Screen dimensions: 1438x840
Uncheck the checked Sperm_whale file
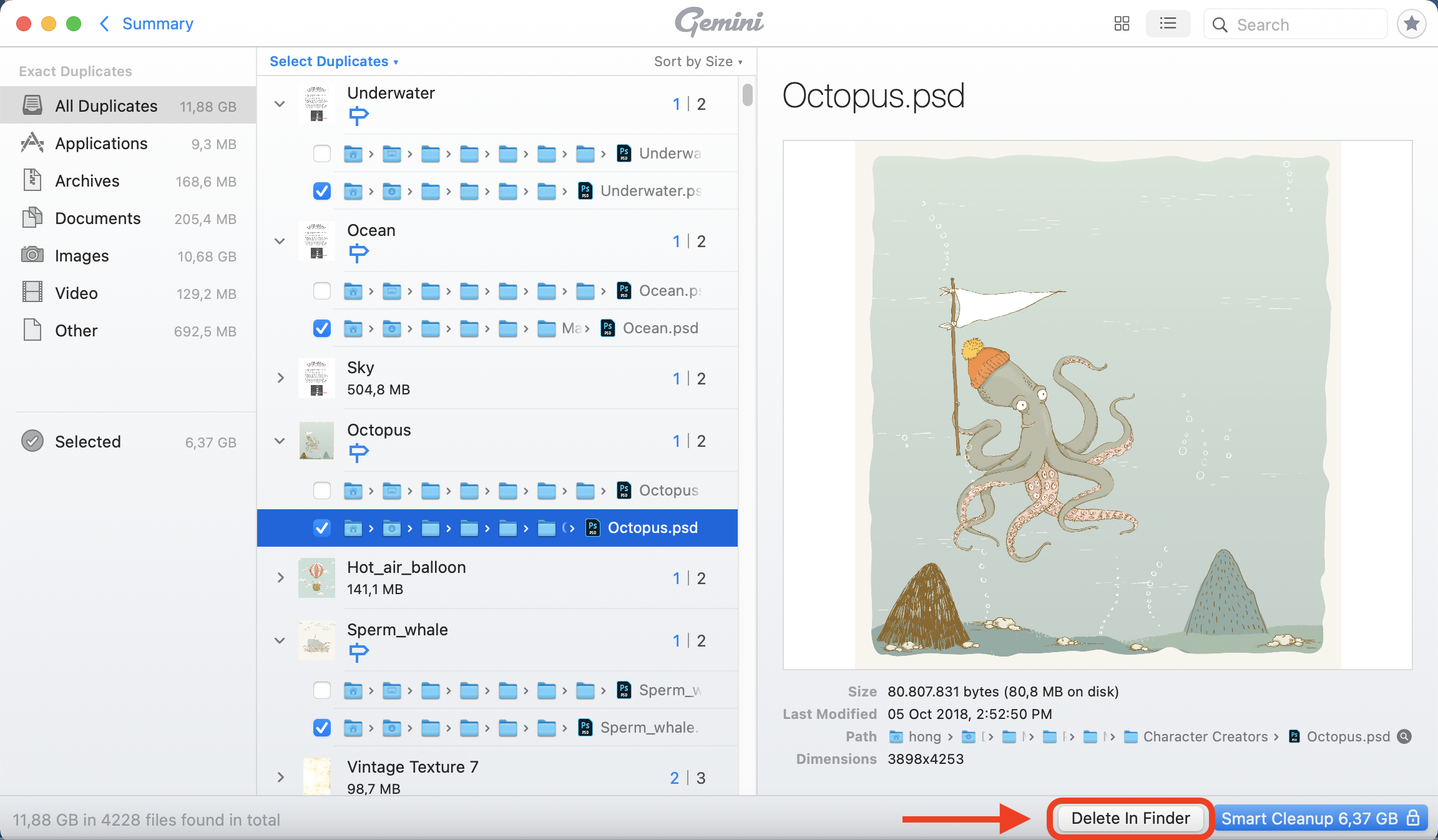tap(322, 728)
